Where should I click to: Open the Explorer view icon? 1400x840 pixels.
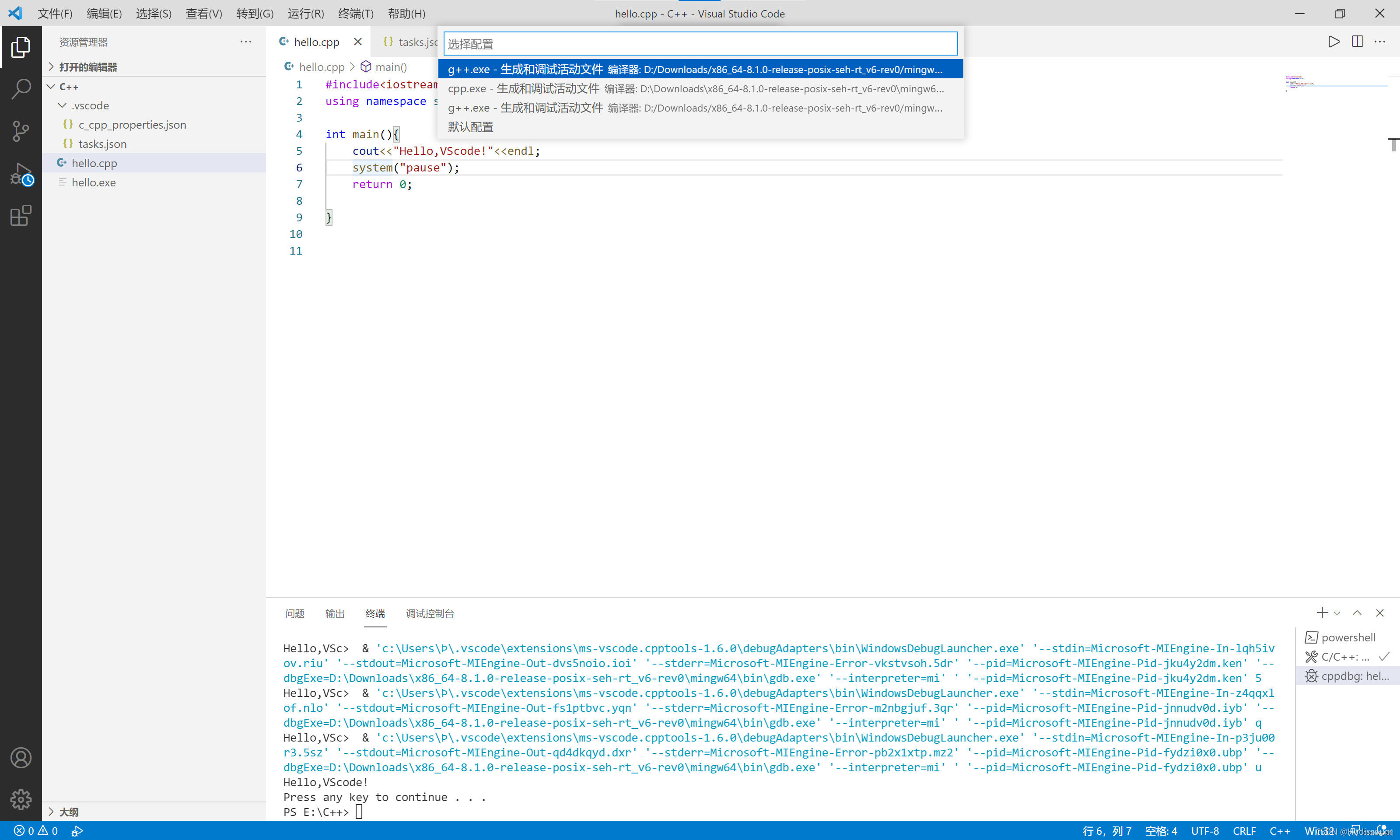coord(21,48)
